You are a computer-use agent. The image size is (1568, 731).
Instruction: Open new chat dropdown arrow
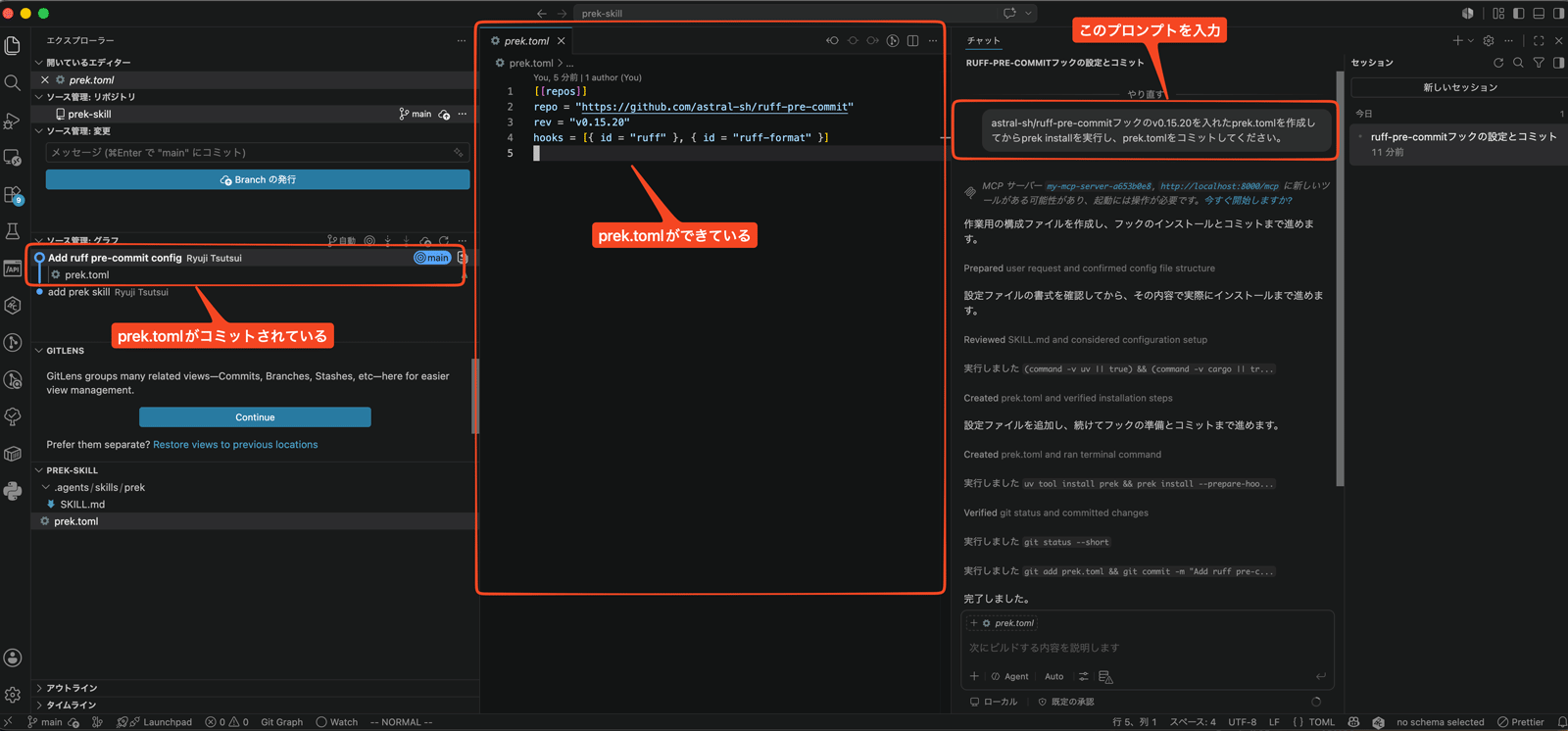1471,41
